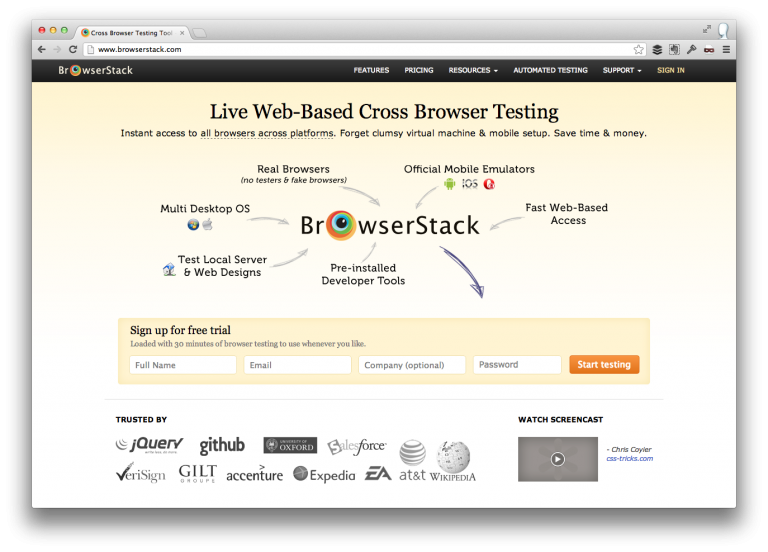Click the Multi Desktop OS label
The height and width of the screenshot is (552, 768).
click(205, 209)
